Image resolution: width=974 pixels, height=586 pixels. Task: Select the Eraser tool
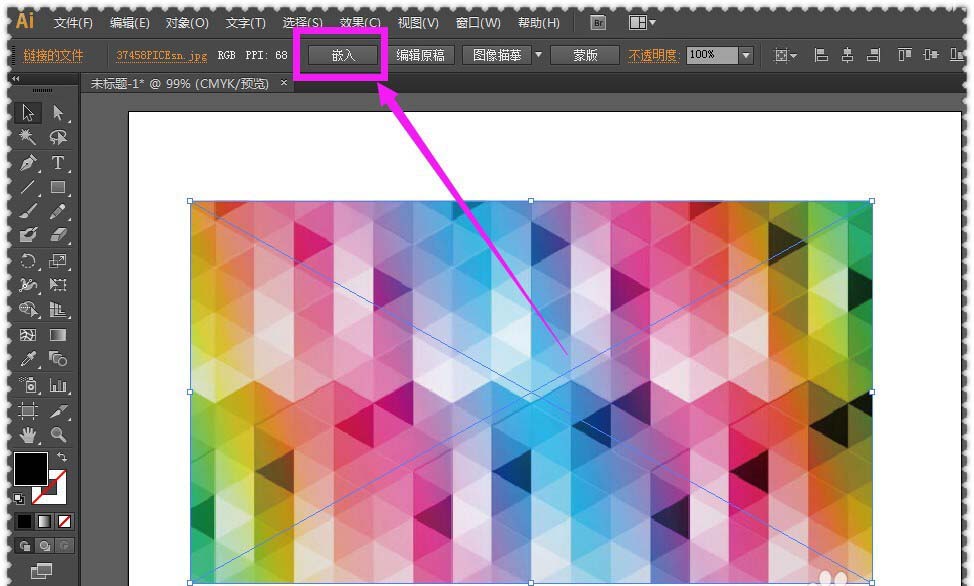[58, 236]
